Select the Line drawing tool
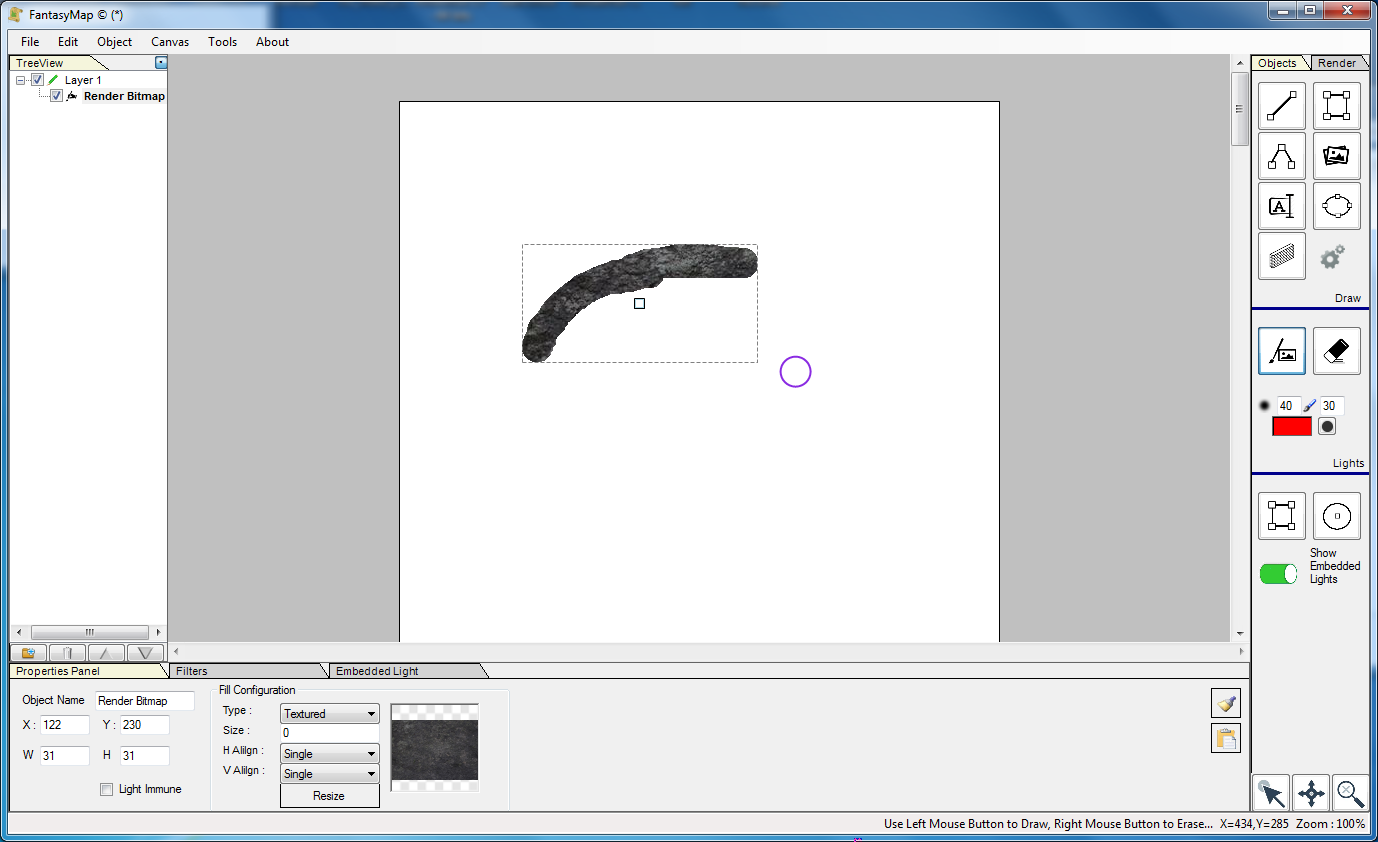Image resolution: width=1378 pixels, height=842 pixels. pos(1282,106)
